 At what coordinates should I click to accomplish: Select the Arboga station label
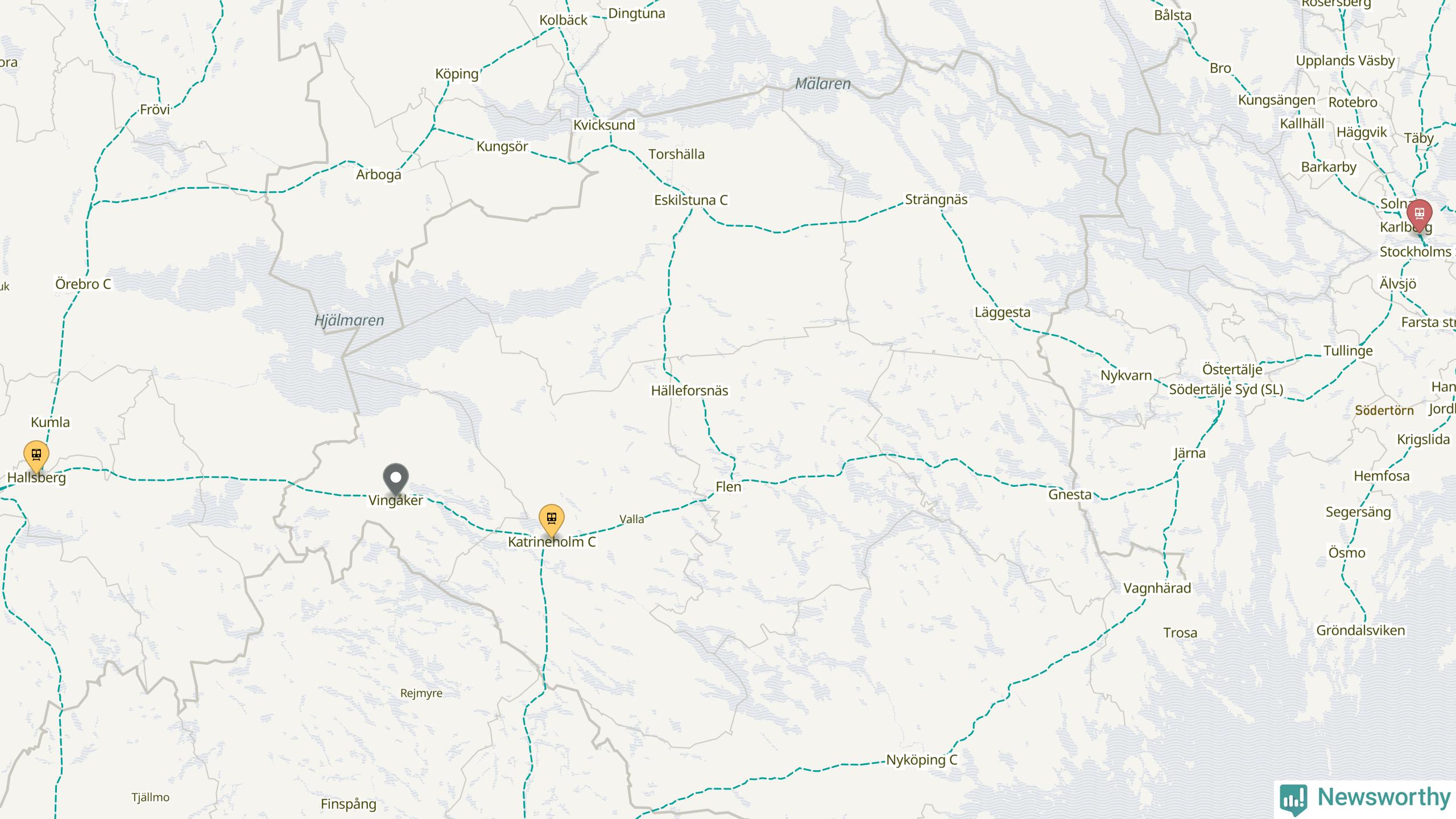[x=378, y=175]
